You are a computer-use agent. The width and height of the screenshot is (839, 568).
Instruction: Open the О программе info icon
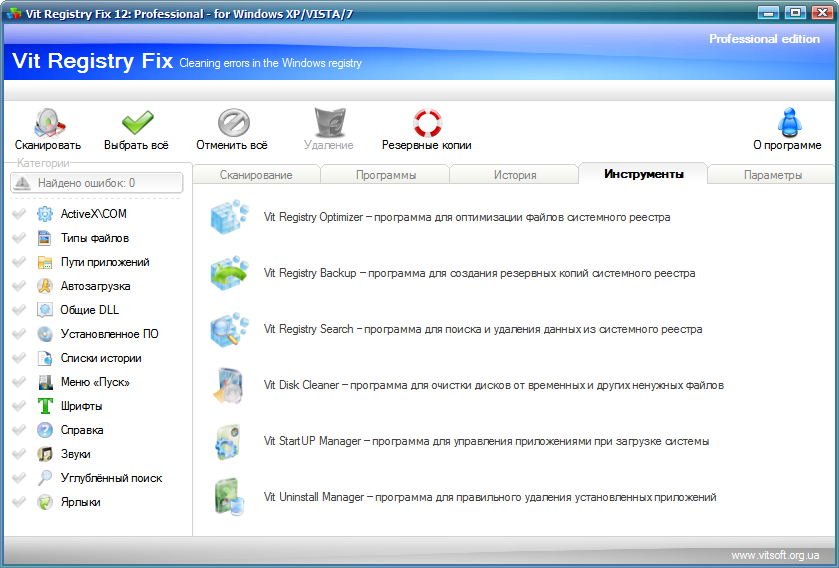[788, 124]
